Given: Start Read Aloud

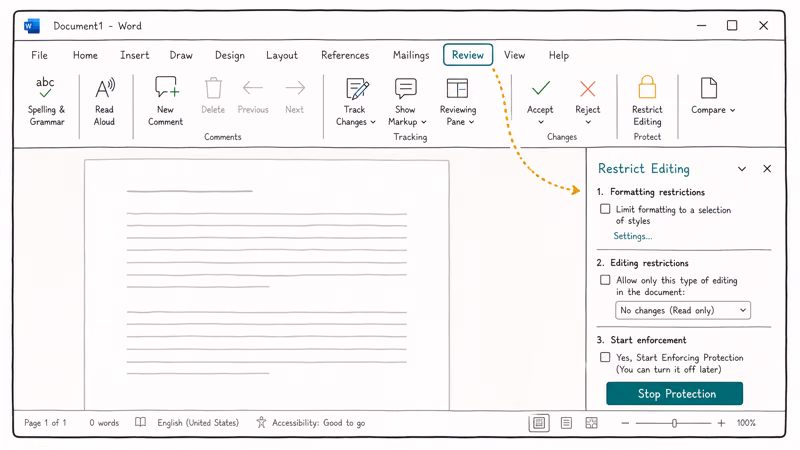Looking at the screenshot, I should pyautogui.click(x=105, y=101).
